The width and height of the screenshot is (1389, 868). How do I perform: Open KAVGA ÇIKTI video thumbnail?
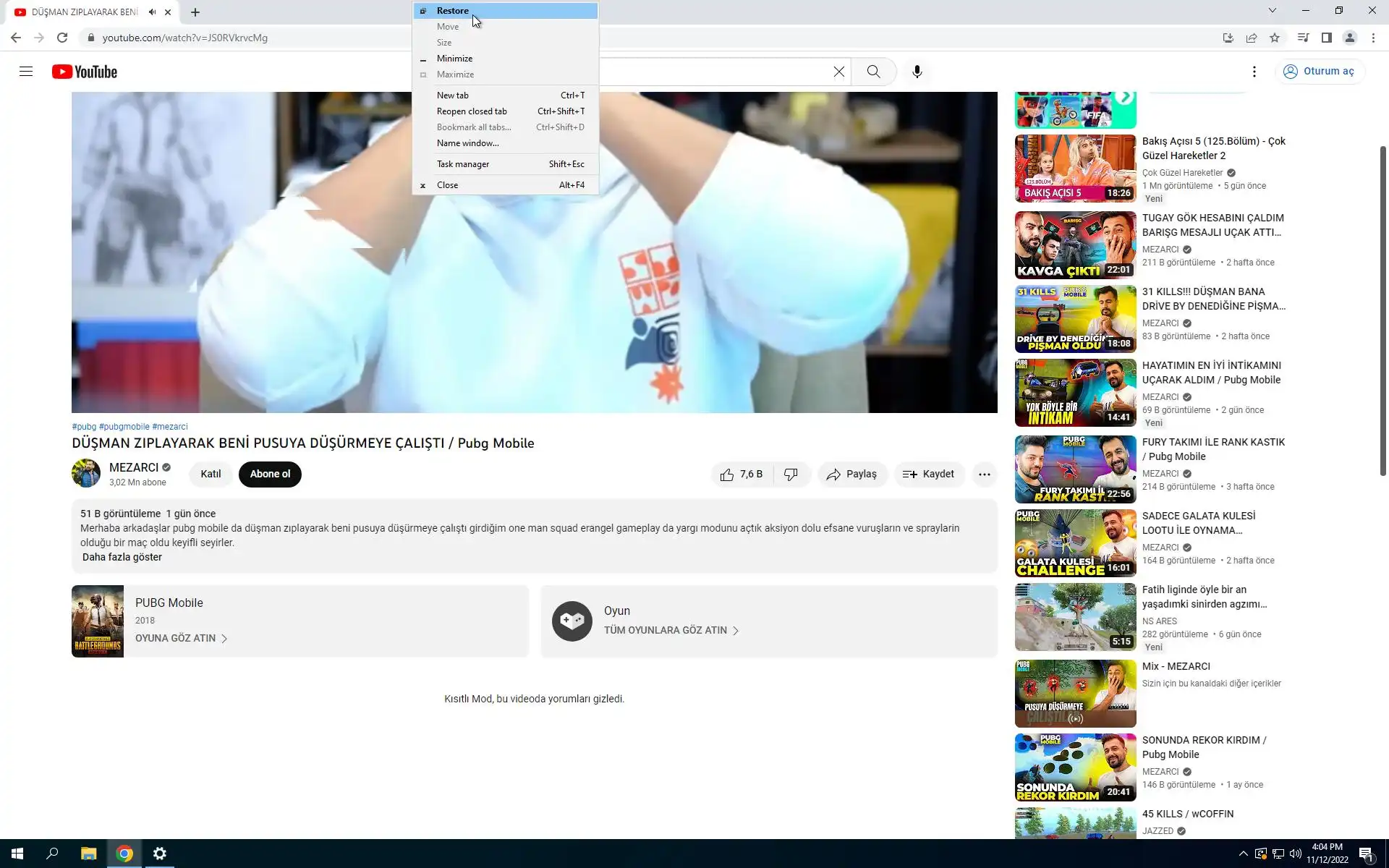click(1075, 245)
